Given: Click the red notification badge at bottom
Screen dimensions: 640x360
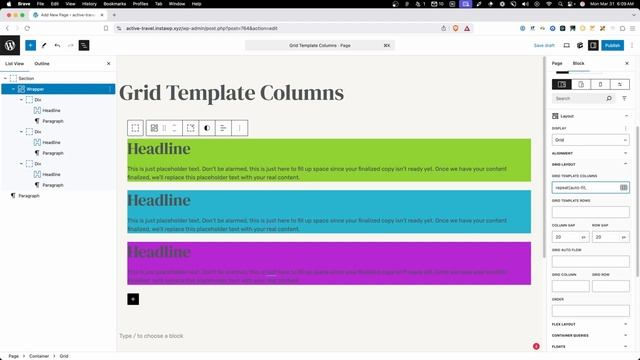Looking at the screenshot, I should coord(536,346).
